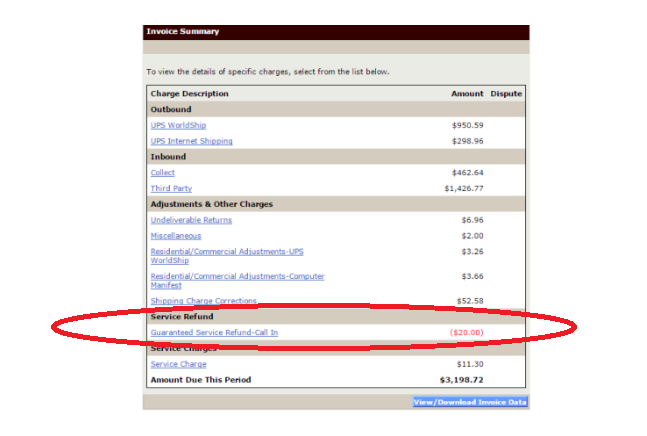Select the $11.30 Service Charge amount
This screenshot has height=436, width=647.
[470, 364]
